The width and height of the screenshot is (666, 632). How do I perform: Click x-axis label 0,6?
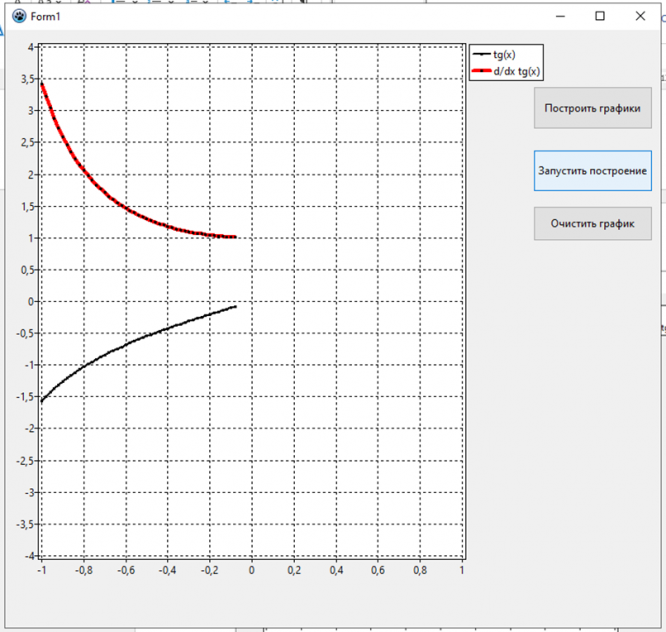pos(378,570)
